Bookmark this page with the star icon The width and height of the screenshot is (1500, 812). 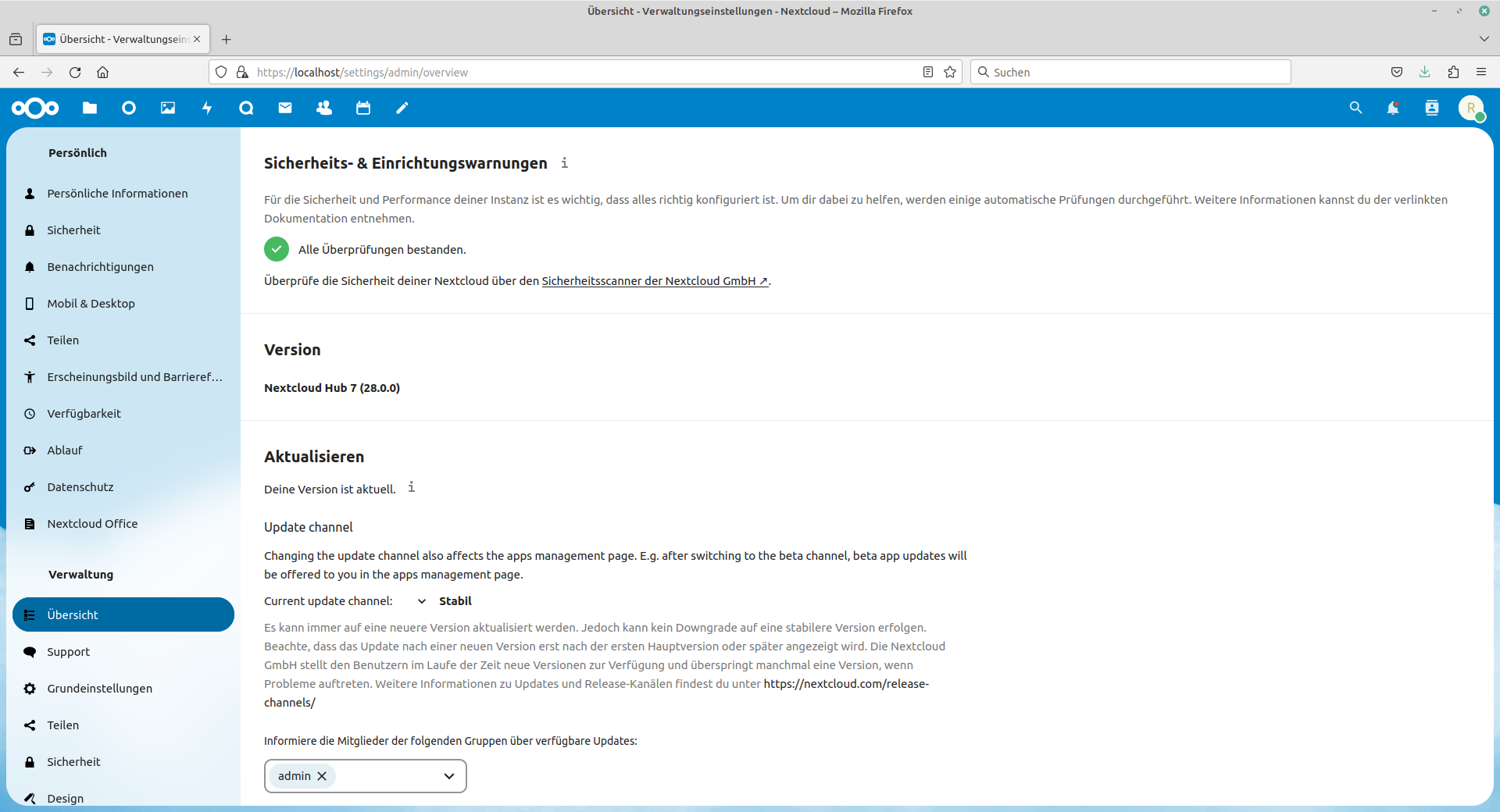[950, 72]
